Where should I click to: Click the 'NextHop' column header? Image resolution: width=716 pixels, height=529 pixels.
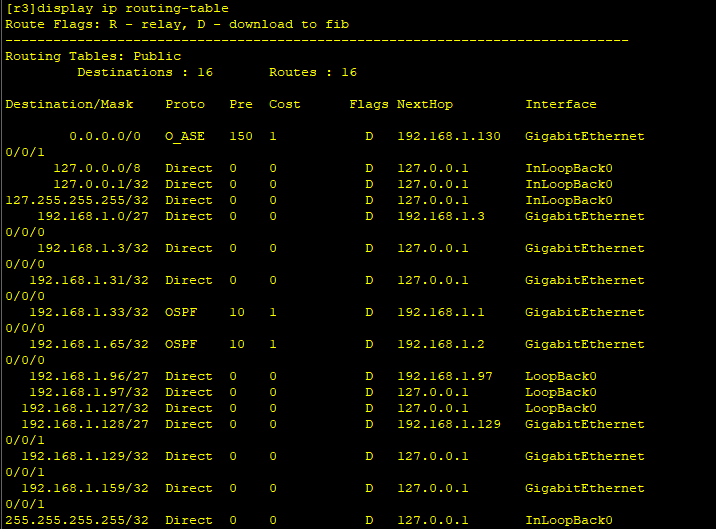coord(425,104)
